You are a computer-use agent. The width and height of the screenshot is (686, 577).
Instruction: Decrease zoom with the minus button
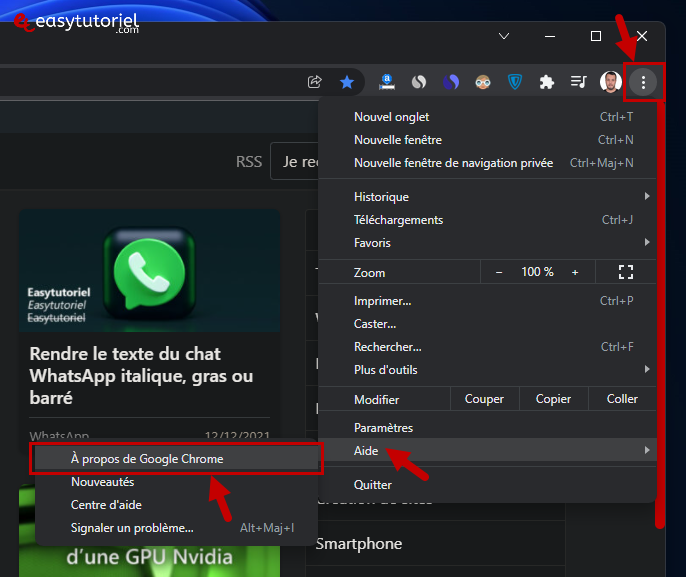(x=499, y=272)
